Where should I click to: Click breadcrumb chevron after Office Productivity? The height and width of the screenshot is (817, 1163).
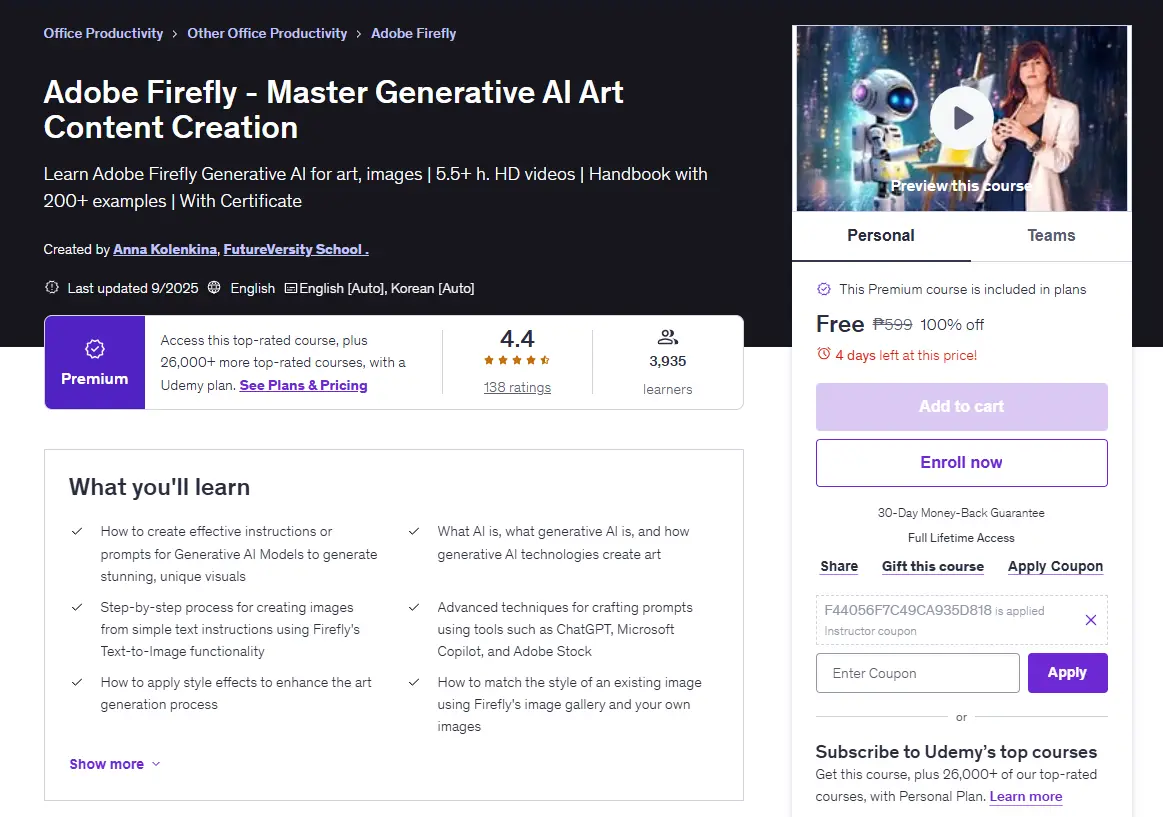coord(175,34)
